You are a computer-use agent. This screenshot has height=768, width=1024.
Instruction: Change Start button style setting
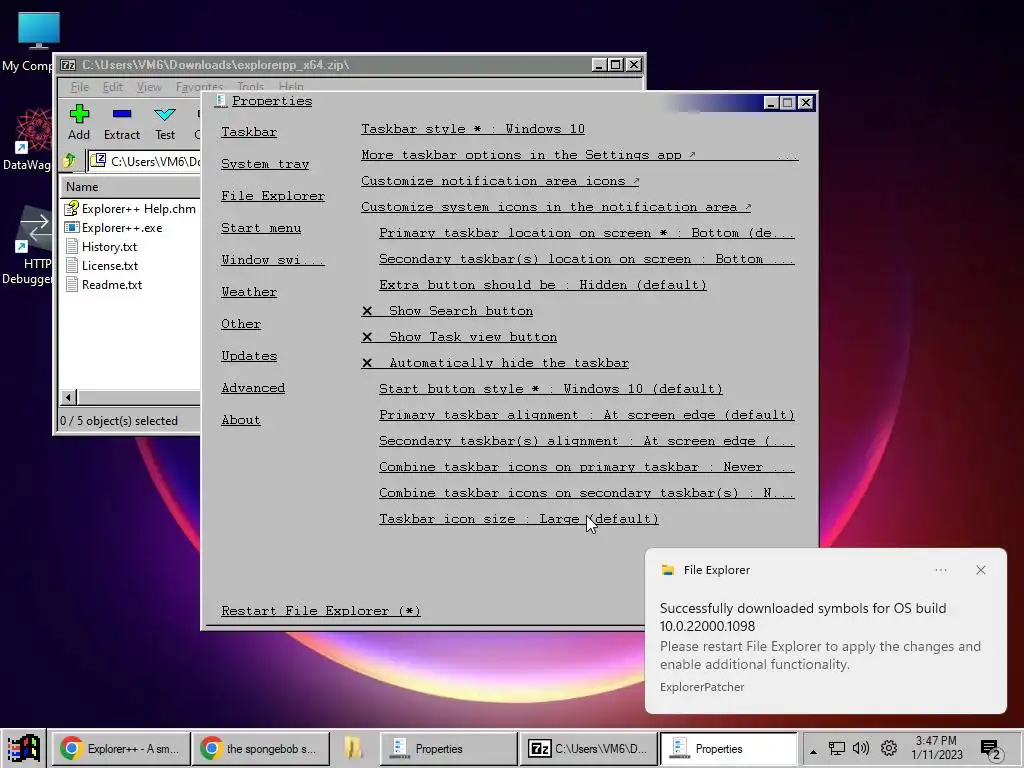tap(551, 389)
